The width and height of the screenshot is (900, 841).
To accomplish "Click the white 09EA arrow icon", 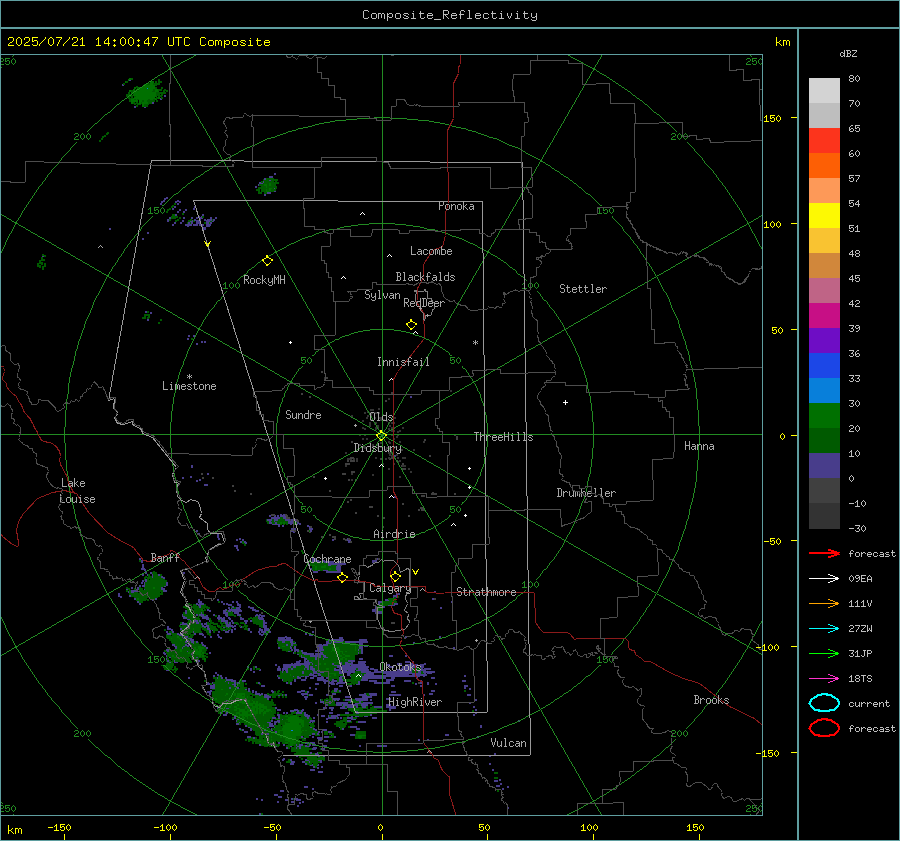I will point(824,578).
